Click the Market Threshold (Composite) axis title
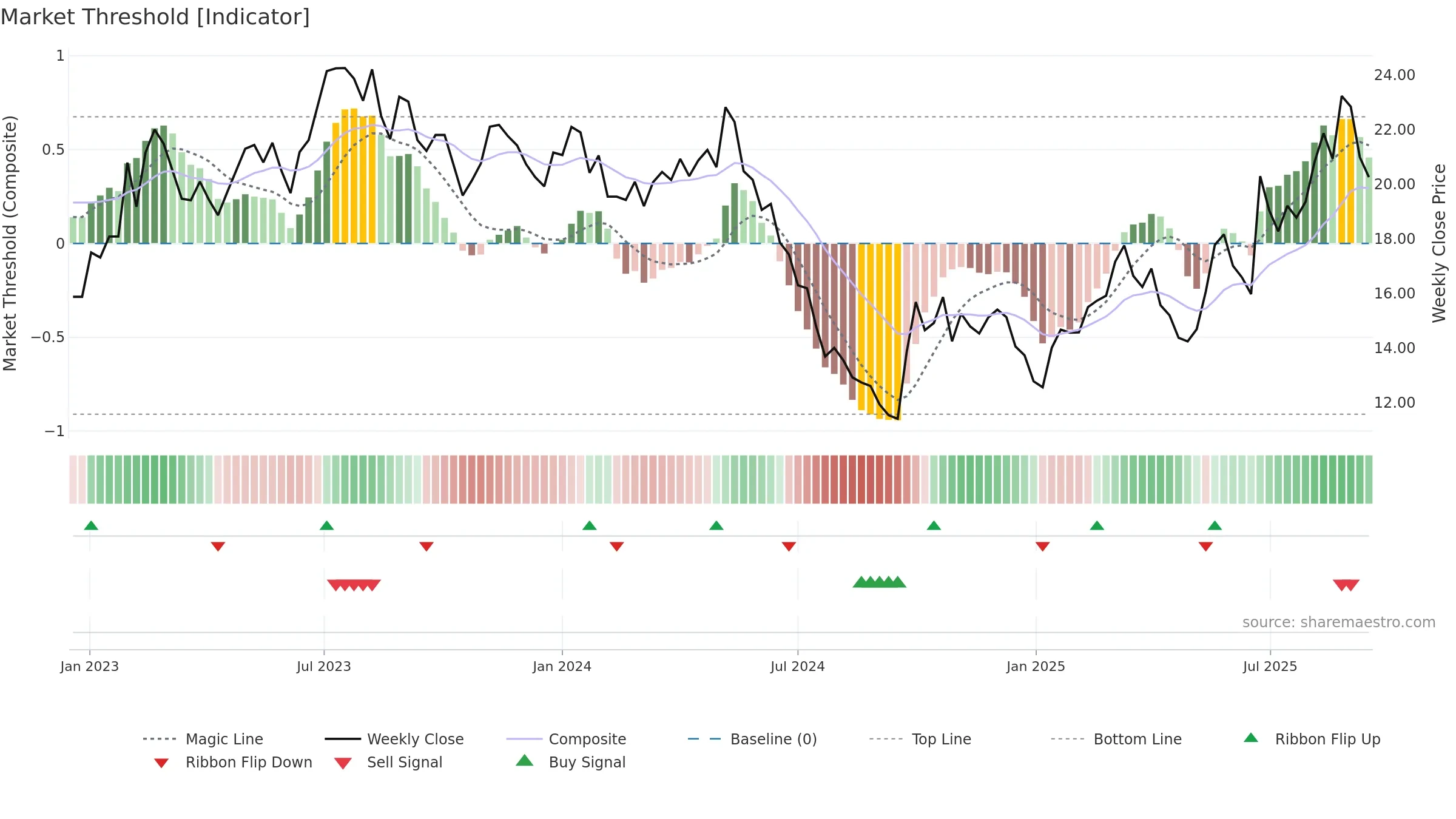The width and height of the screenshot is (1456, 819). [10, 243]
